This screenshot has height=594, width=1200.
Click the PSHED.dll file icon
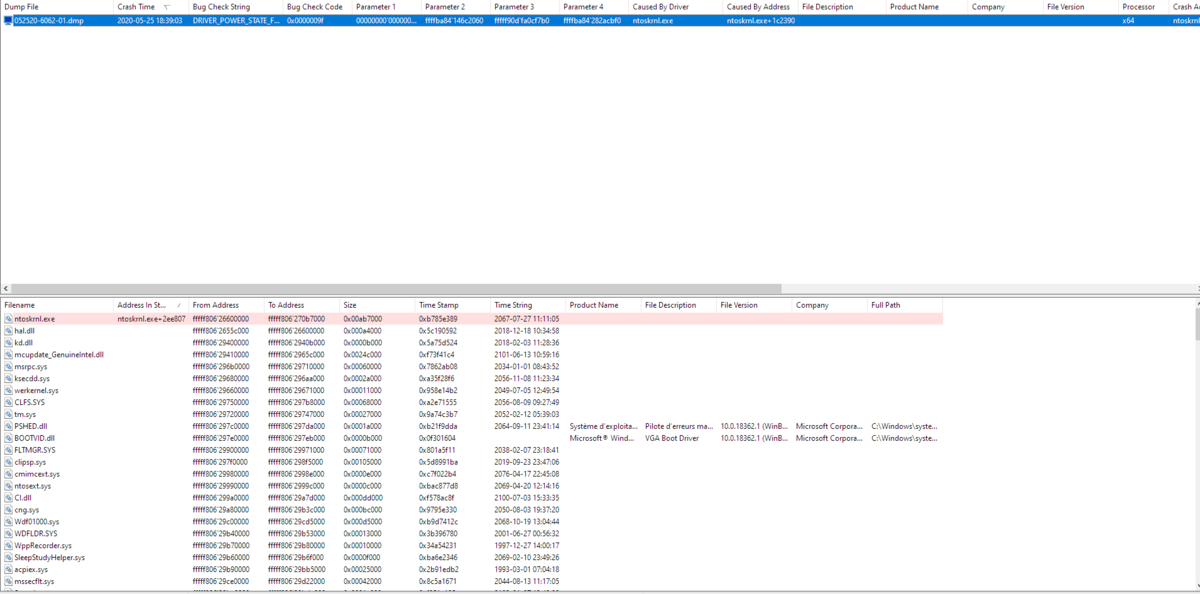pos(8,426)
